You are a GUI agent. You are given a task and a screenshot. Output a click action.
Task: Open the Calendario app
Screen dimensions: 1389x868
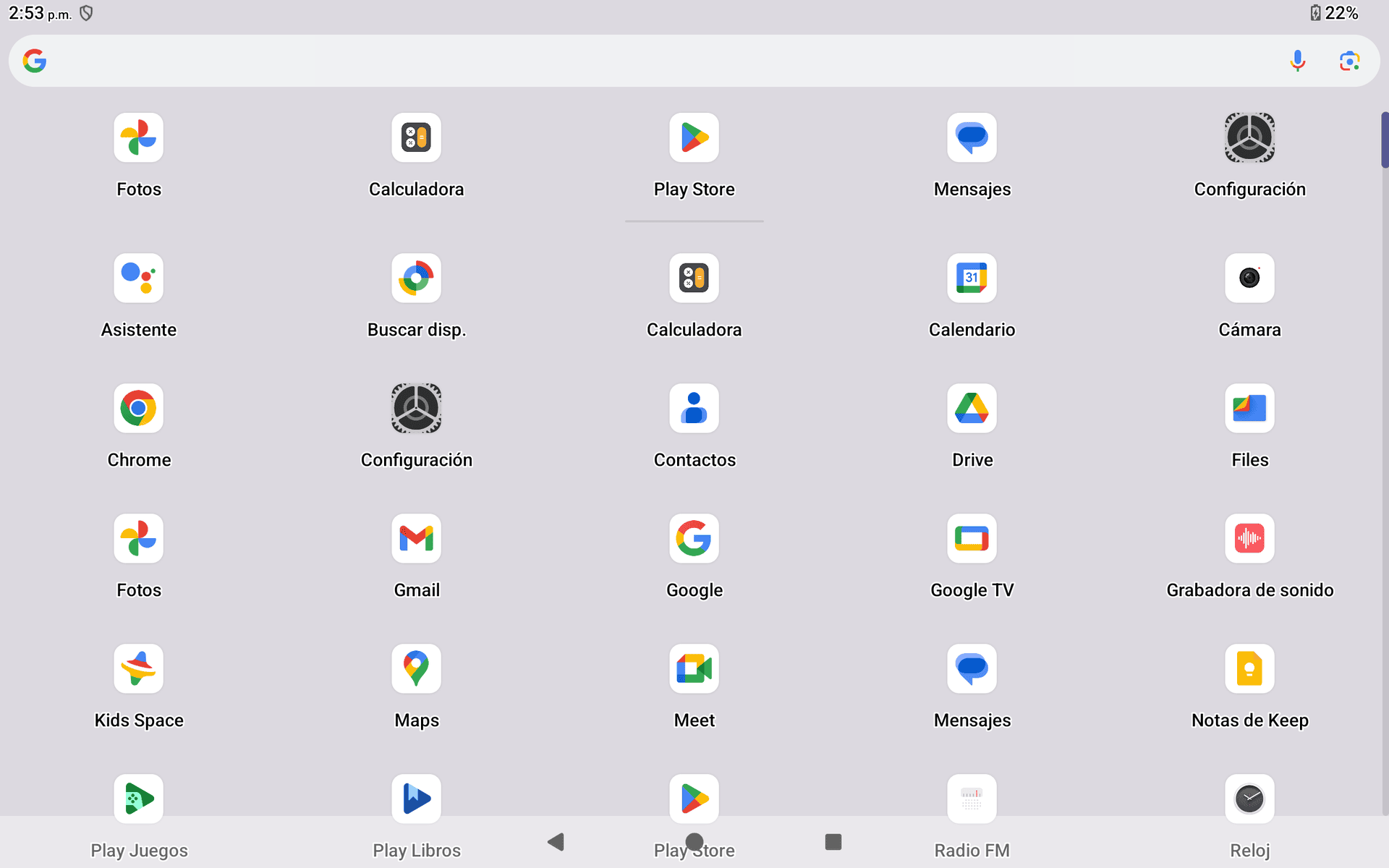[972, 278]
